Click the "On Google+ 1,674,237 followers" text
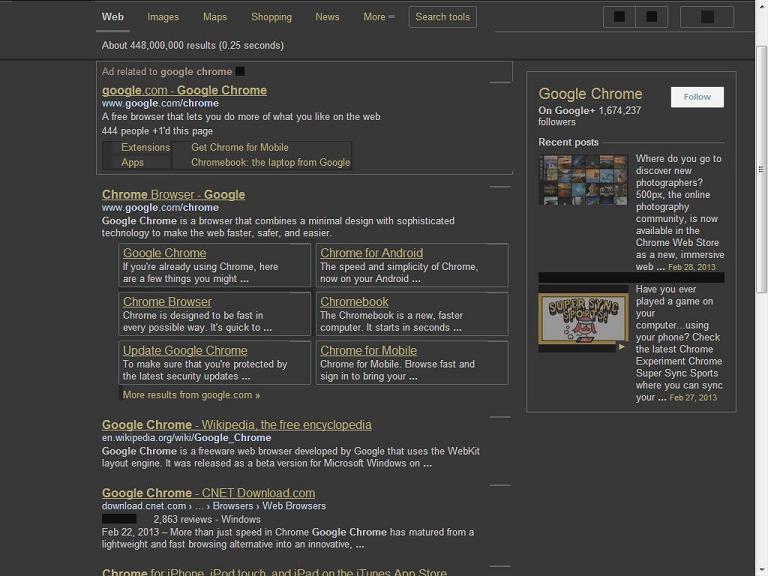The height and width of the screenshot is (576, 768). [590, 116]
